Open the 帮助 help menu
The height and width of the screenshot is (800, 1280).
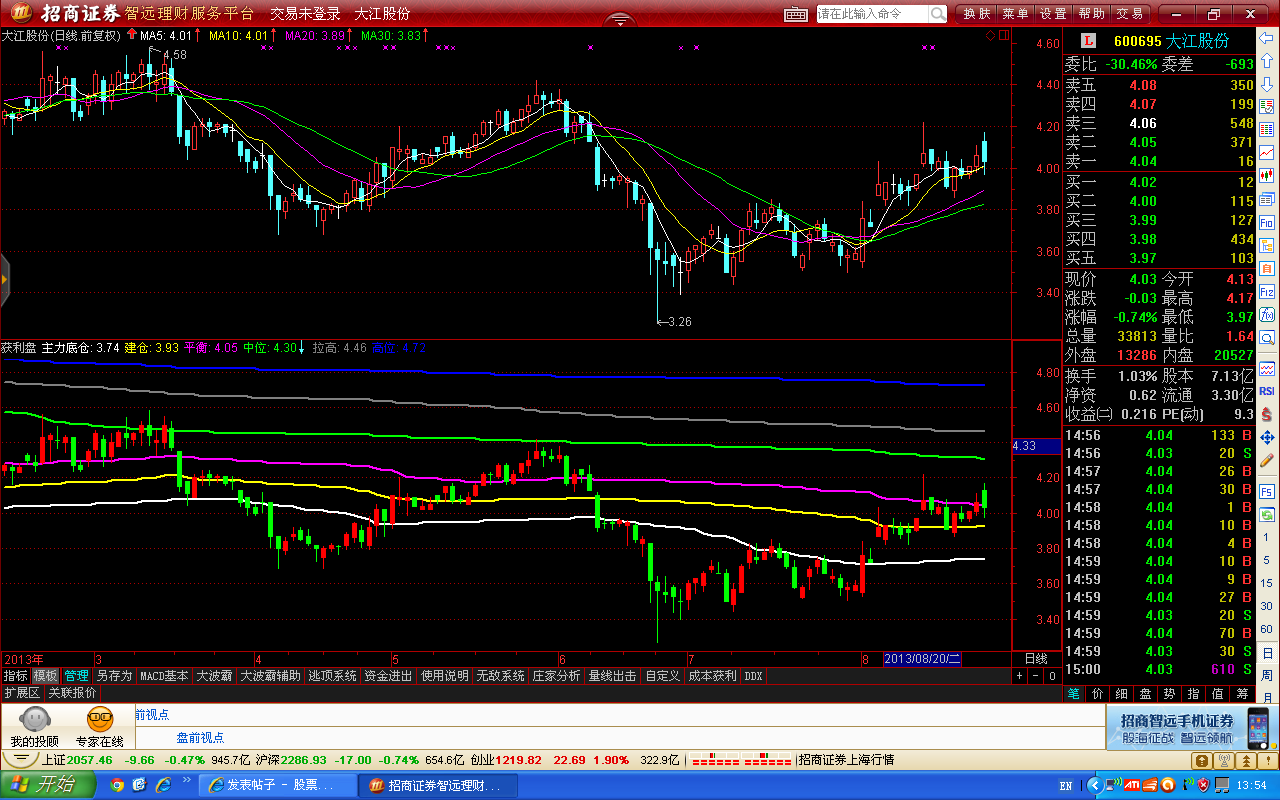coord(1091,14)
